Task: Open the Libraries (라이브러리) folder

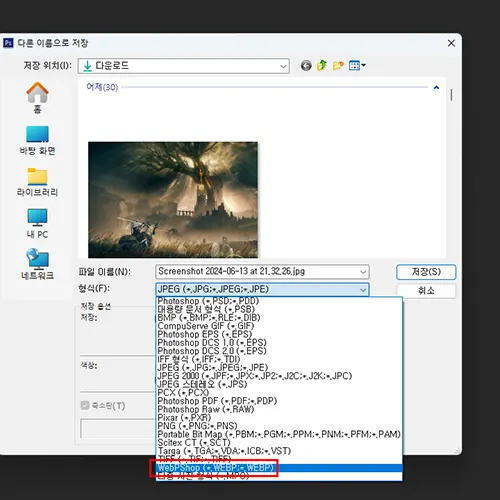Action: click(x=37, y=176)
